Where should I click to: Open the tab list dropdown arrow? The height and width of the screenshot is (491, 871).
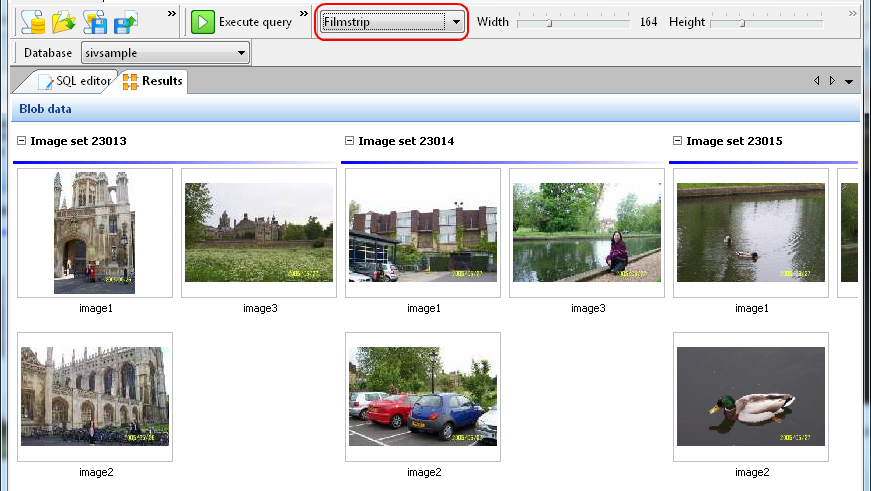tap(849, 81)
